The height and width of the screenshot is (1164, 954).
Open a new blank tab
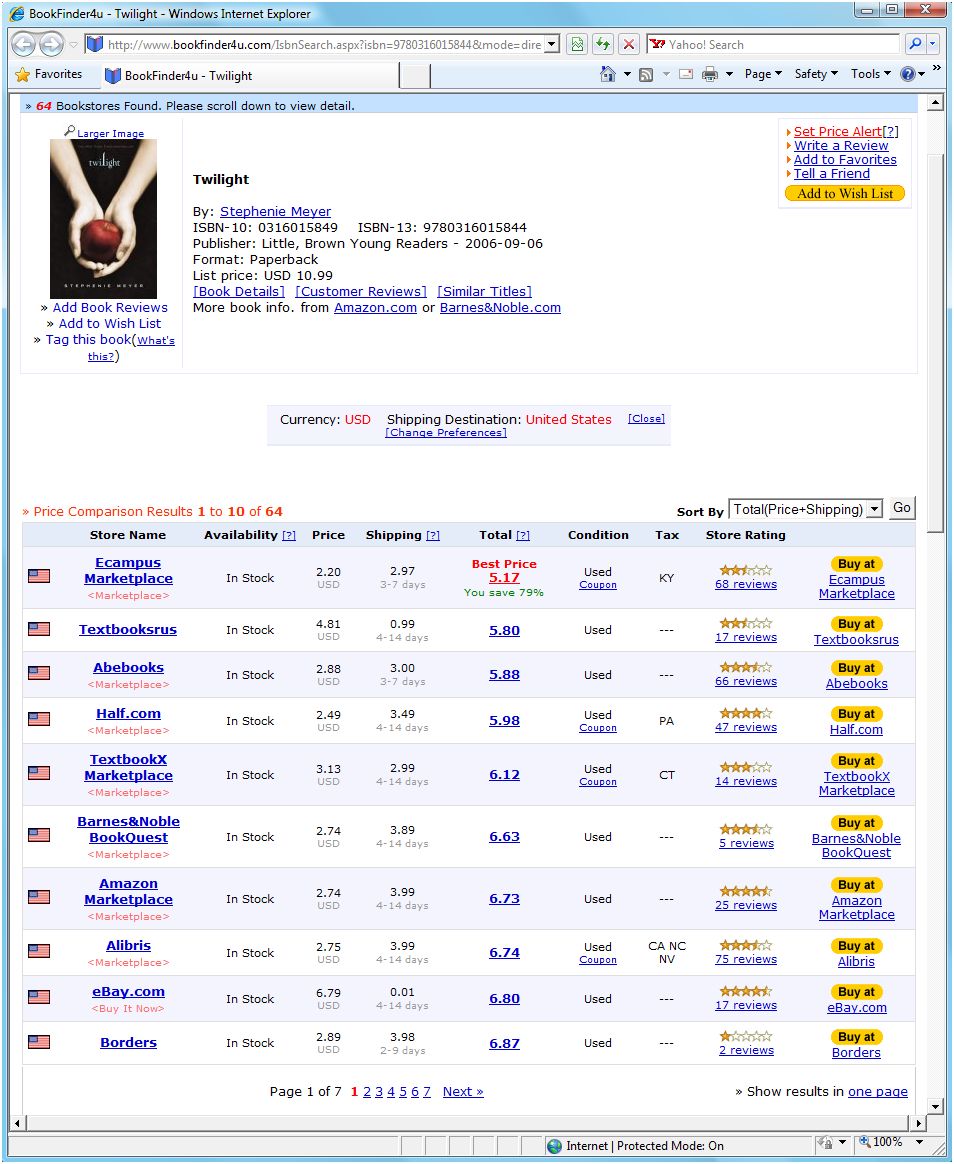[x=415, y=76]
